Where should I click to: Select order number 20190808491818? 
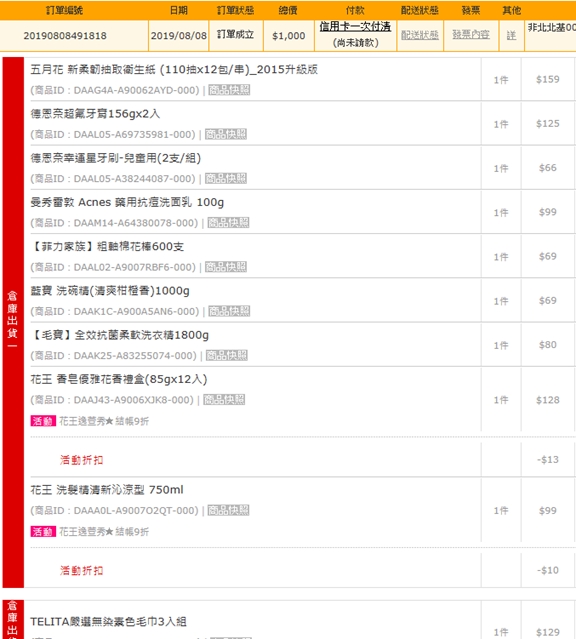click(x=65, y=36)
